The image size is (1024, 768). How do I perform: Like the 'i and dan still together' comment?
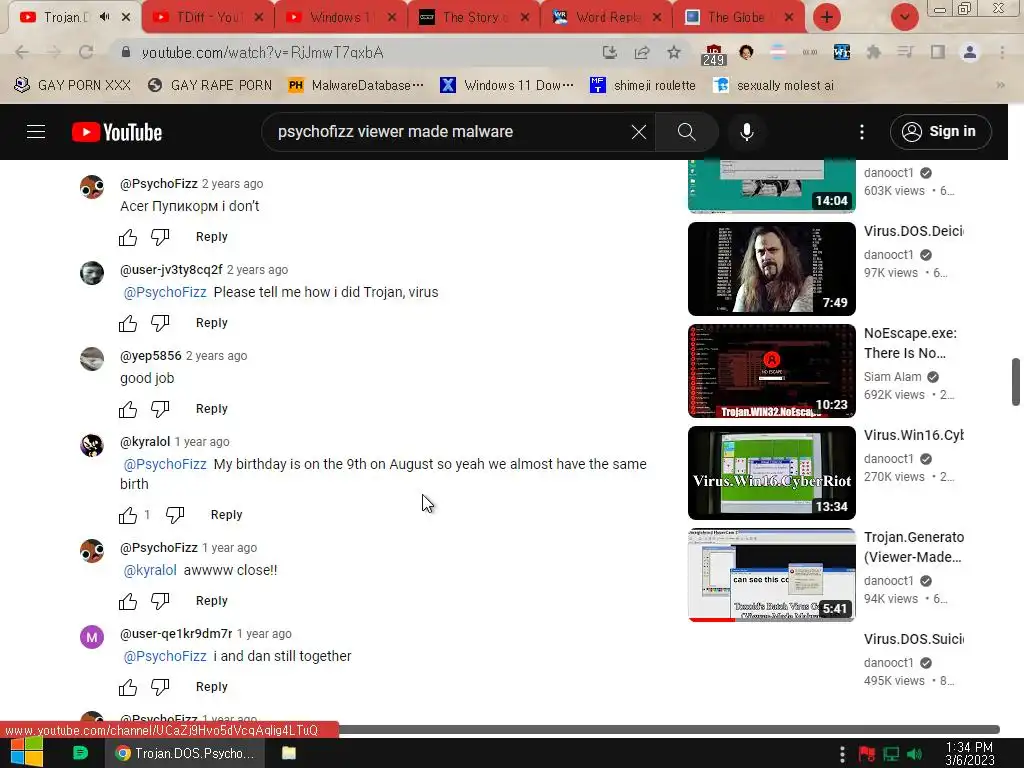pyautogui.click(x=128, y=688)
